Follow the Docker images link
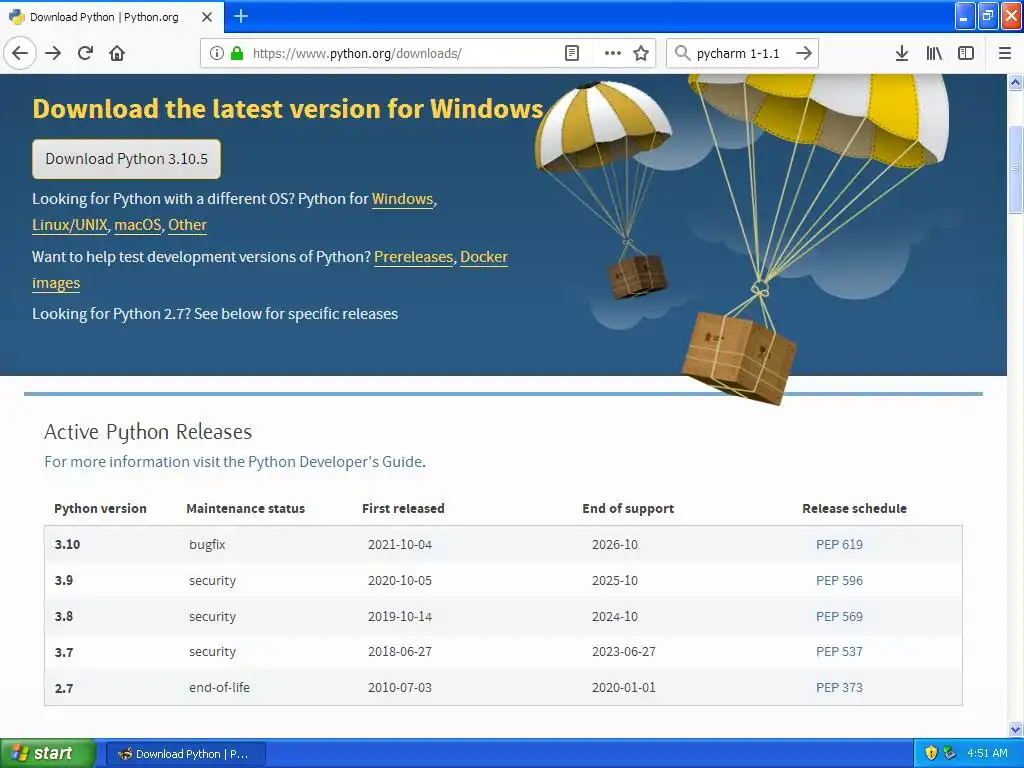 click(x=484, y=257)
